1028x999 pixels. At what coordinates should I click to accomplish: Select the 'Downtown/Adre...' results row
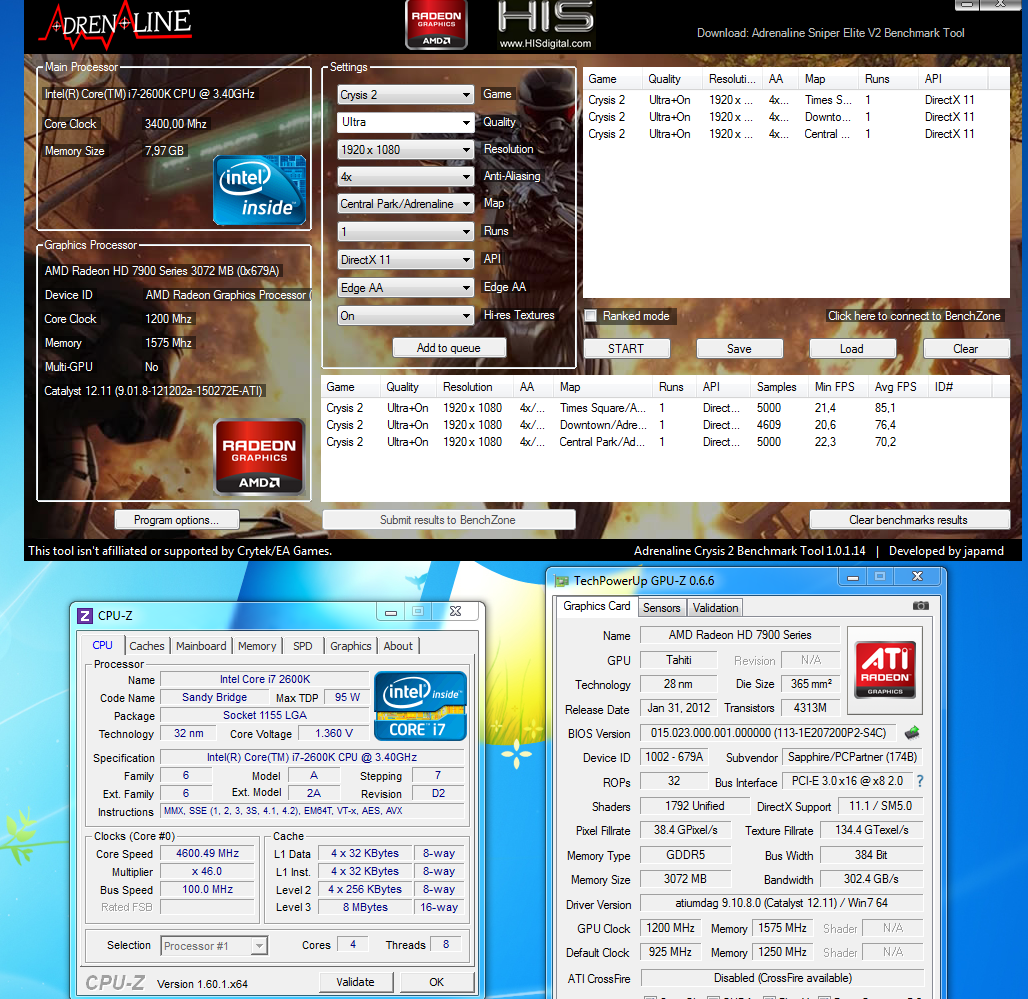pyautogui.click(x=665, y=425)
